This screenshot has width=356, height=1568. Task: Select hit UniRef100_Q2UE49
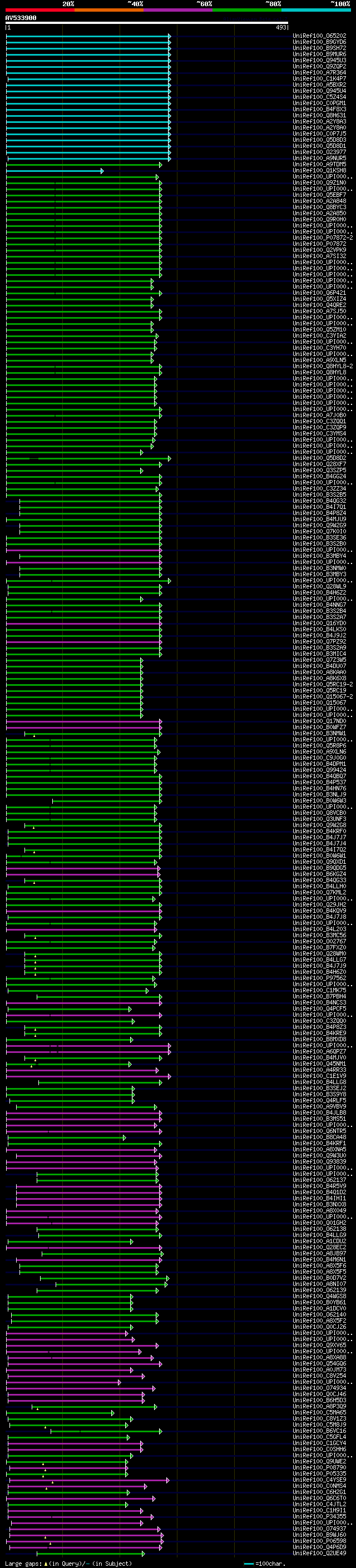point(319,1553)
